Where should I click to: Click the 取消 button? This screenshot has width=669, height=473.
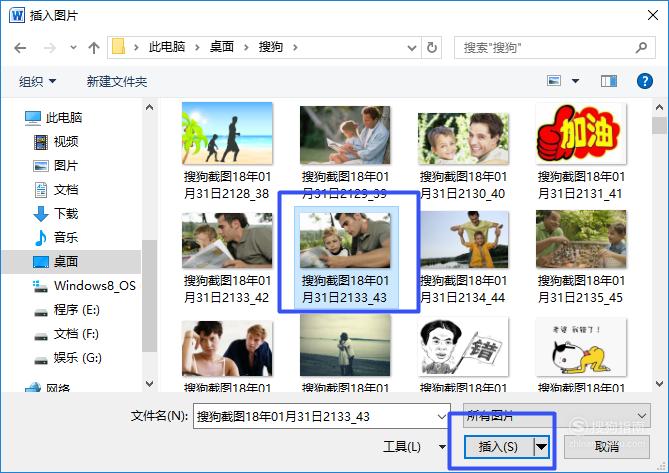pos(607,447)
